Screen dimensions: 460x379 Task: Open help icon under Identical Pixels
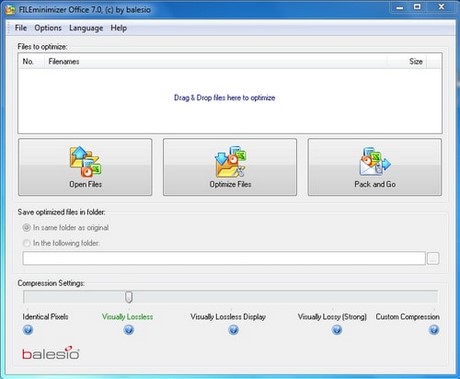pos(28,330)
